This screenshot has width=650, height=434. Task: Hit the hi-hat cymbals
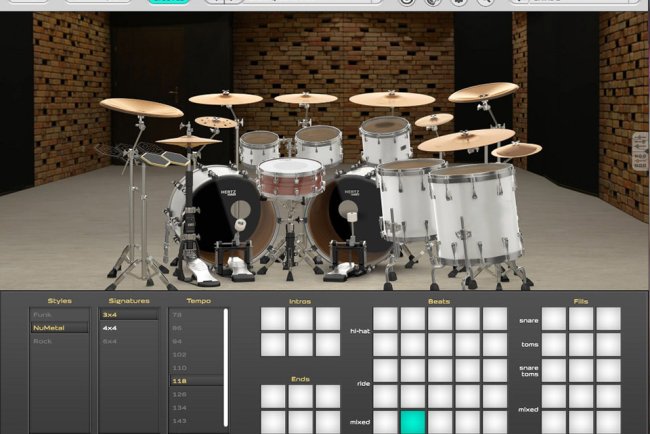pyautogui.click(x=189, y=141)
